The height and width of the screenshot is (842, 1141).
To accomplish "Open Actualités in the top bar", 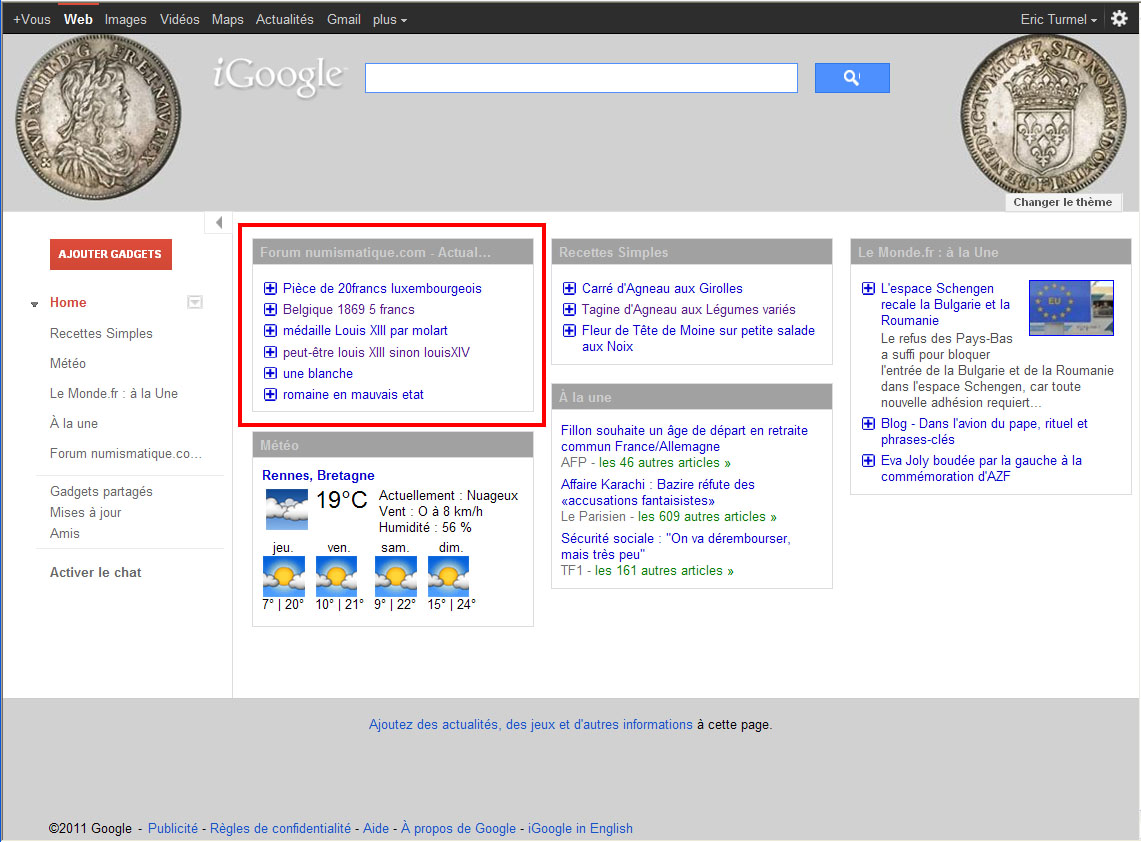I will [x=284, y=20].
